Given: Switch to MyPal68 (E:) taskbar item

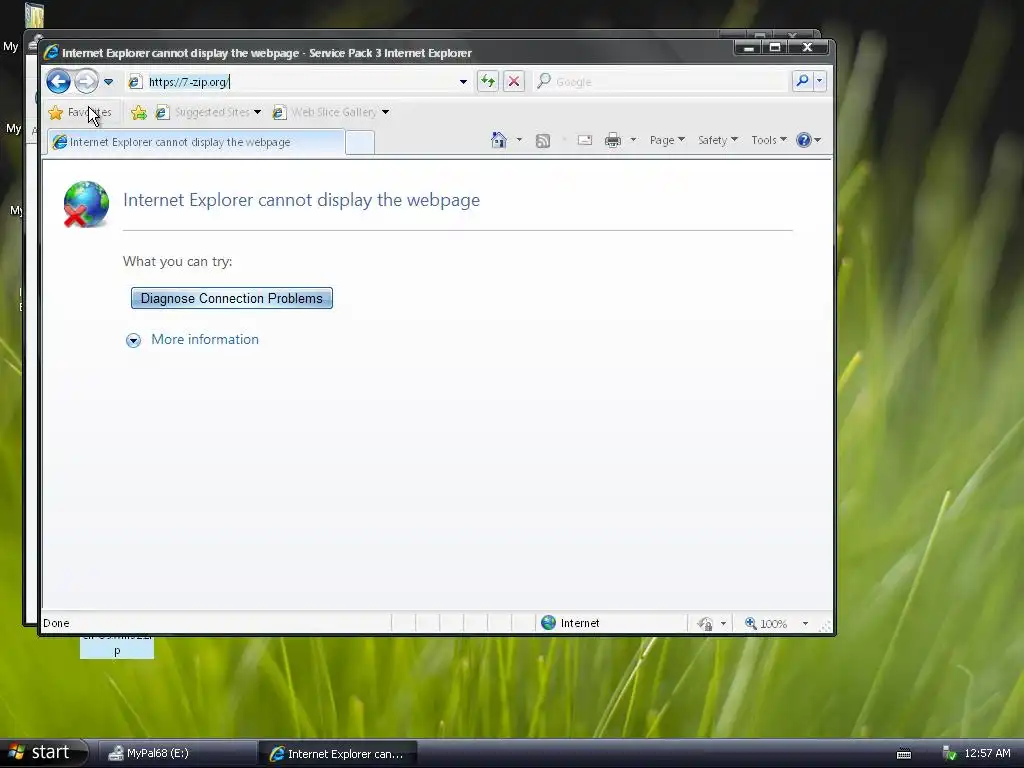Looking at the screenshot, I should tap(178, 754).
